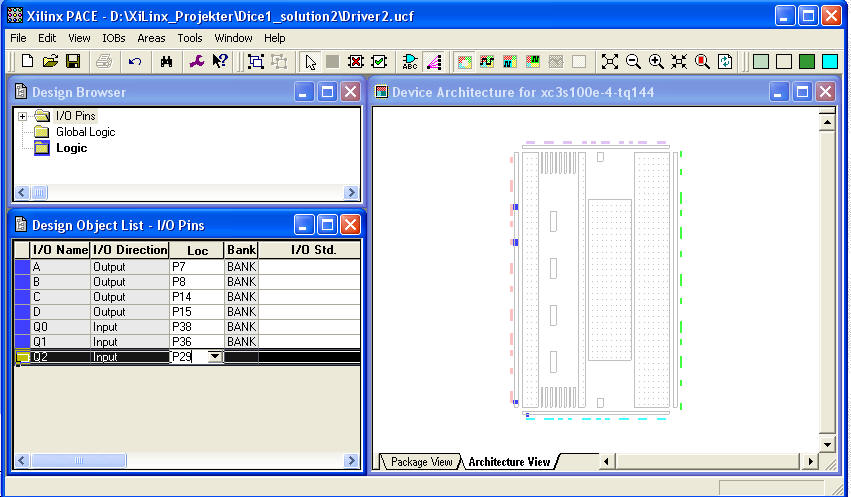Screen dimensions: 851x497
Task: Maximize the Design Browser panel
Action: [327, 92]
